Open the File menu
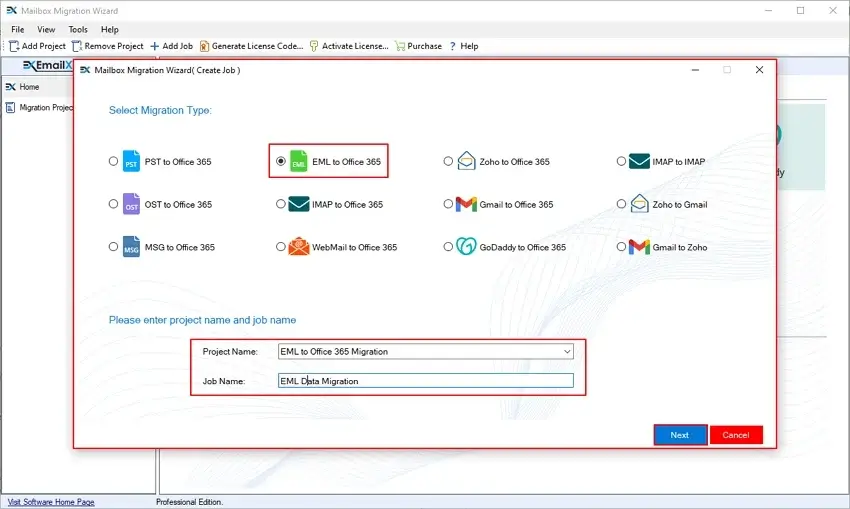Image resolution: width=850 pixels, height=509 pixels. click(x=17, y=29)
